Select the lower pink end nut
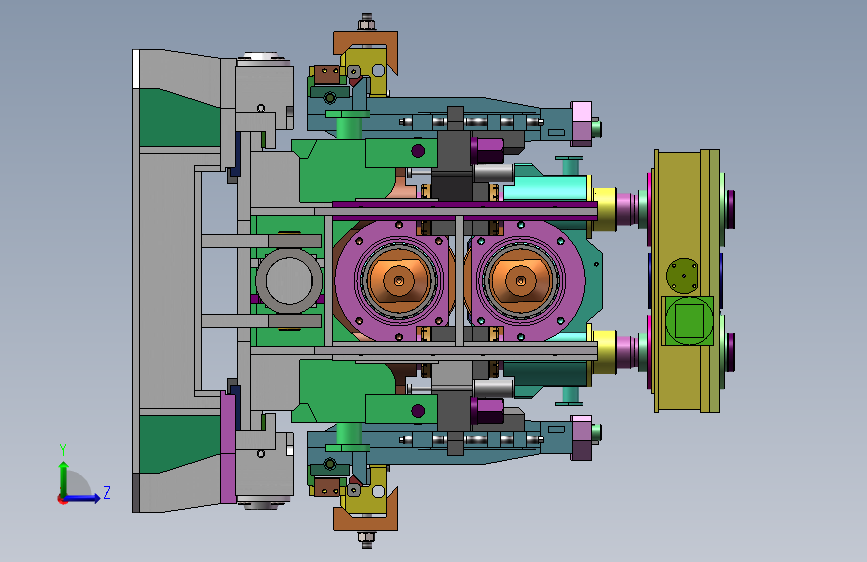 581,438
